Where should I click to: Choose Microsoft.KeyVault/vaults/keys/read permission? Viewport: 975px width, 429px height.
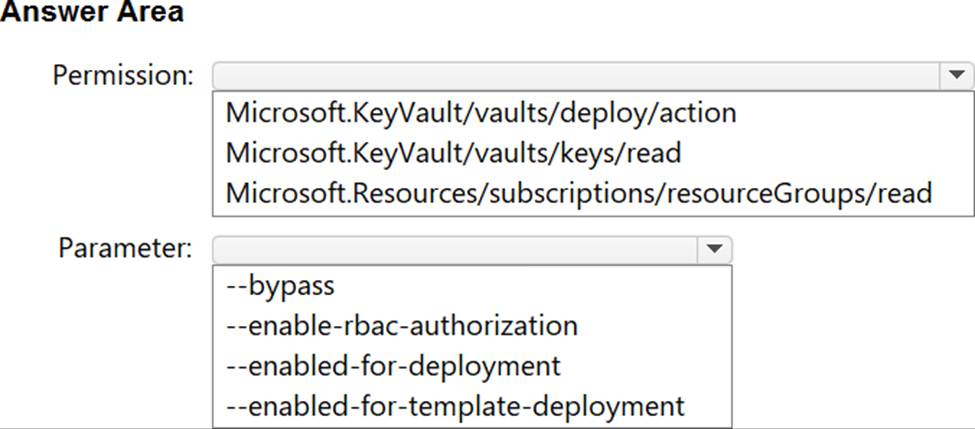click(x=453, y=153)
